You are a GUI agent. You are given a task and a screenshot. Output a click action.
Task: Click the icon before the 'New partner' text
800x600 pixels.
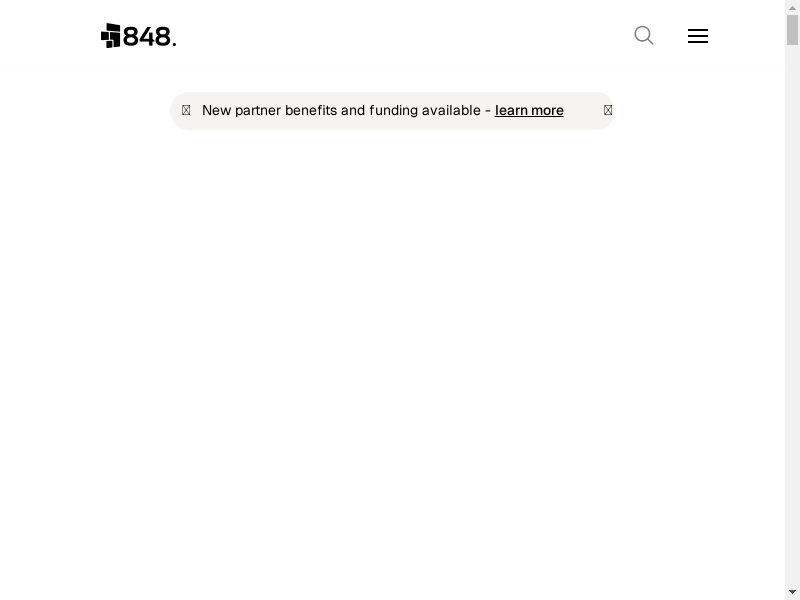pos(186,110)
